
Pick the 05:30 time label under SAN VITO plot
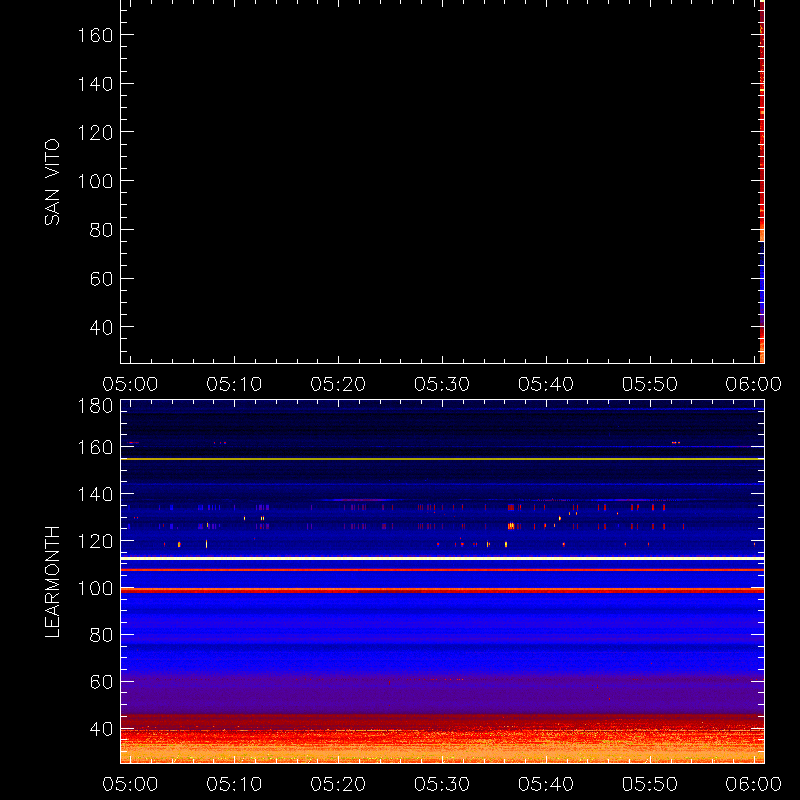click(442, 384)
